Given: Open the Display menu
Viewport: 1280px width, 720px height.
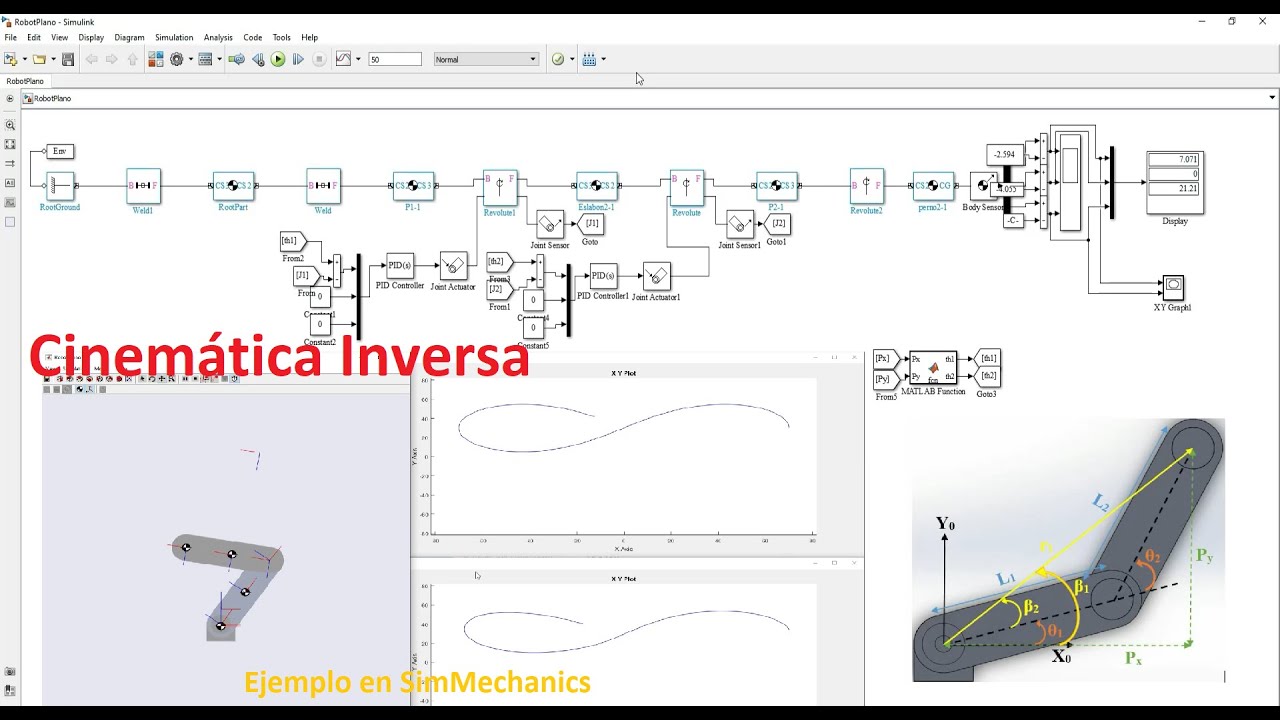Looking at the screenshot, I should (91, 37).
